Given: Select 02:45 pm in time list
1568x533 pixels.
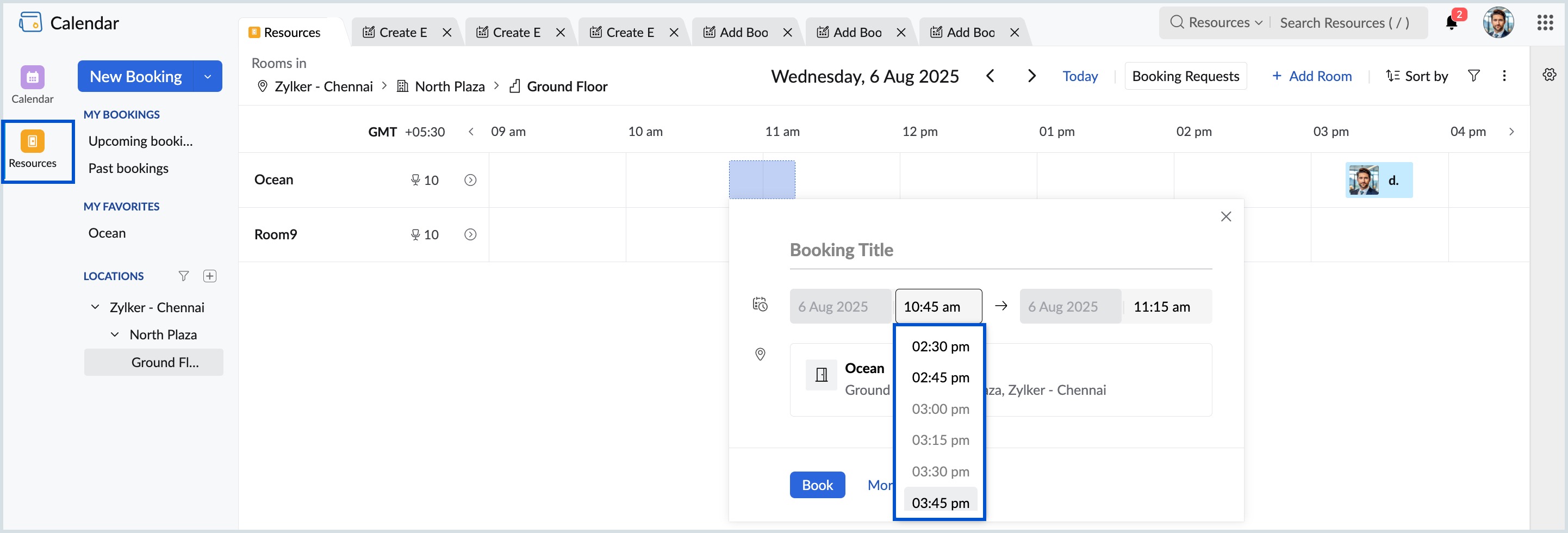Looking at the screenshot, I should [x=940, y=377].
